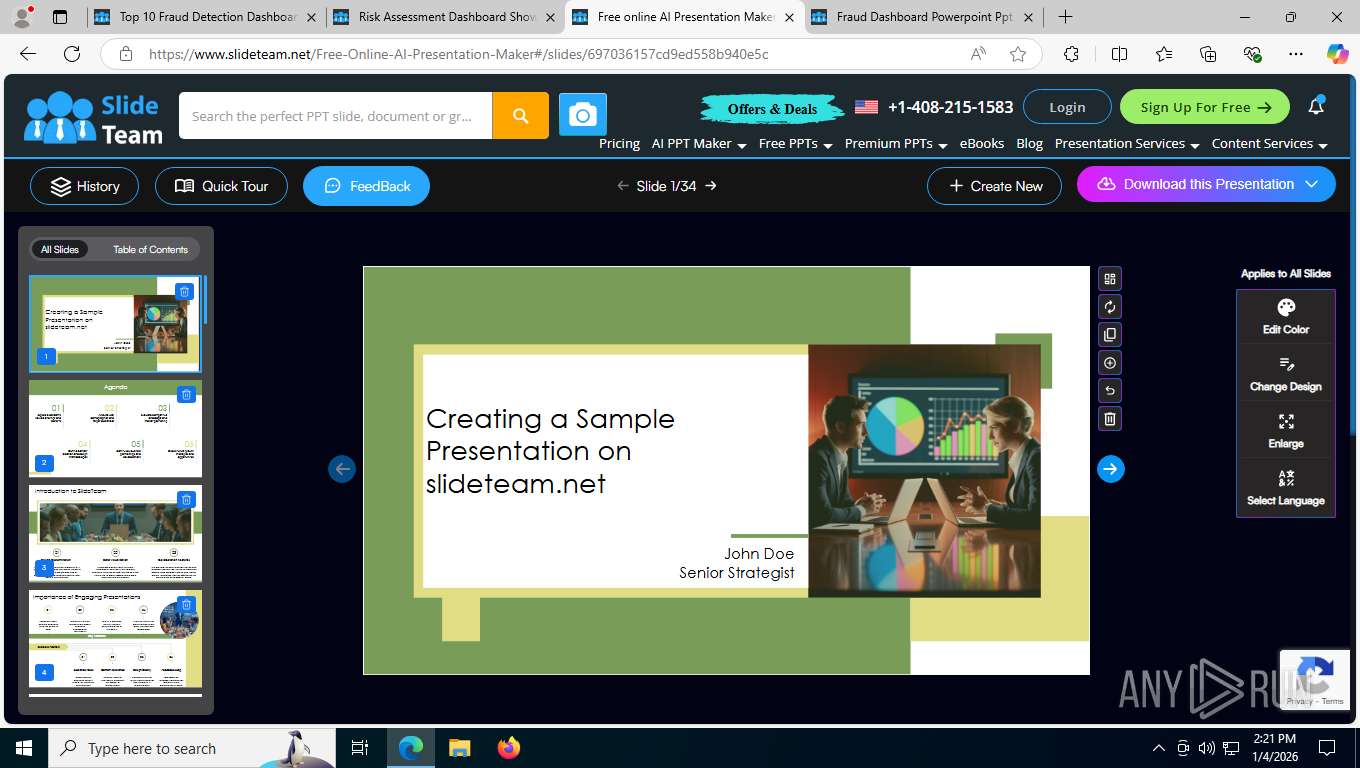Click the camera image search icon

click(x=583, y=116)
